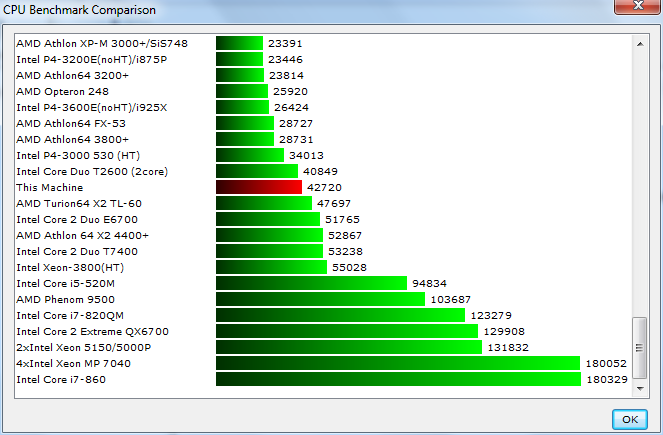Click the score value 55028
The height and width of the screenshot is (435, 663).
[349, 268]
